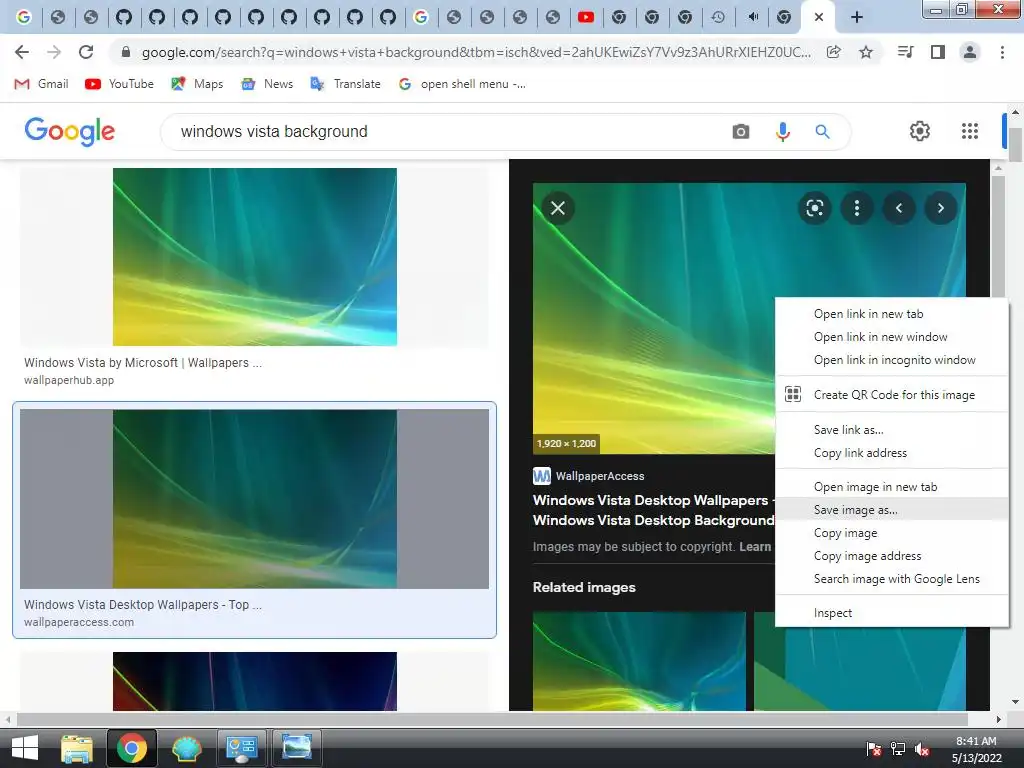This screenshot has width=1024, height=768.
Task: Select Open link in new tab
Action: pyautogui.click(x=891, y=313)
